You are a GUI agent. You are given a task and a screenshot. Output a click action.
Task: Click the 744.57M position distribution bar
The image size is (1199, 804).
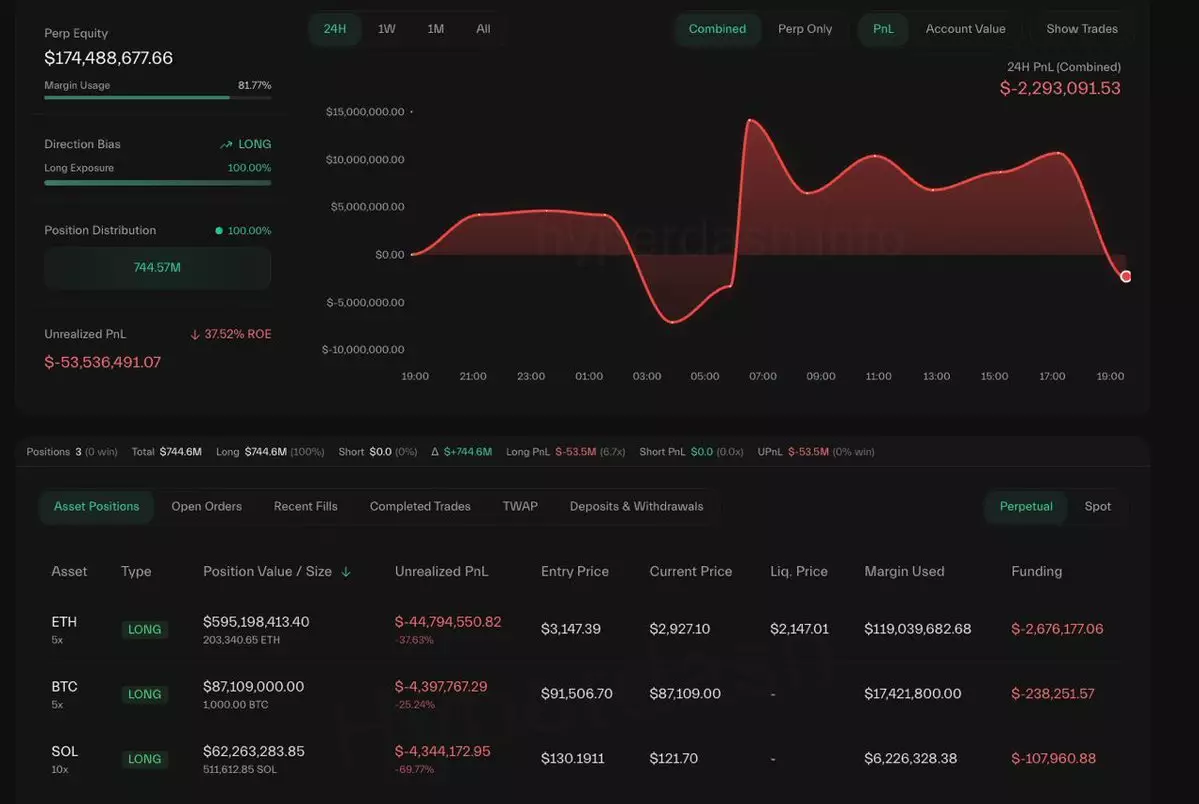click(x=157, y=268)
